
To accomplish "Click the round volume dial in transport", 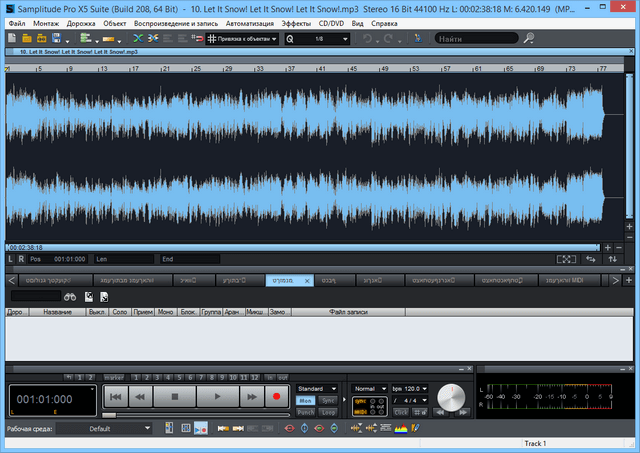I will 452,400.
